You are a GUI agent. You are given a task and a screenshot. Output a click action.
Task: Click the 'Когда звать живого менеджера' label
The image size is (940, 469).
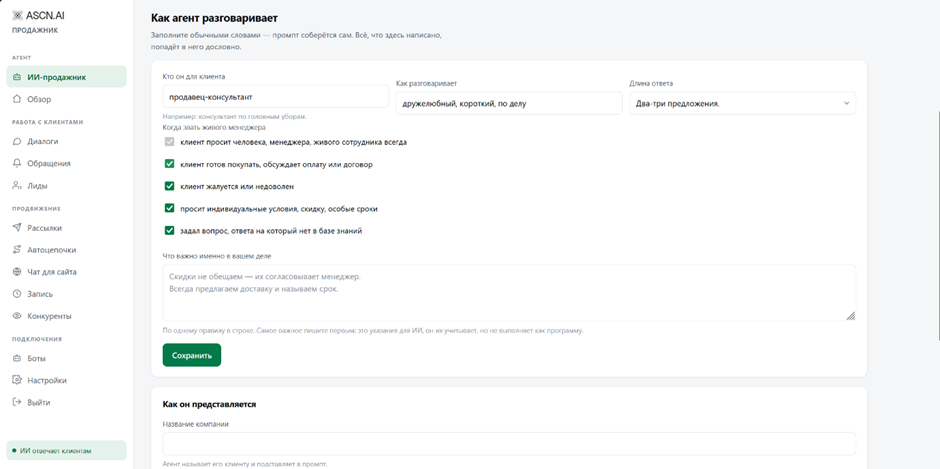coord(214,127)
